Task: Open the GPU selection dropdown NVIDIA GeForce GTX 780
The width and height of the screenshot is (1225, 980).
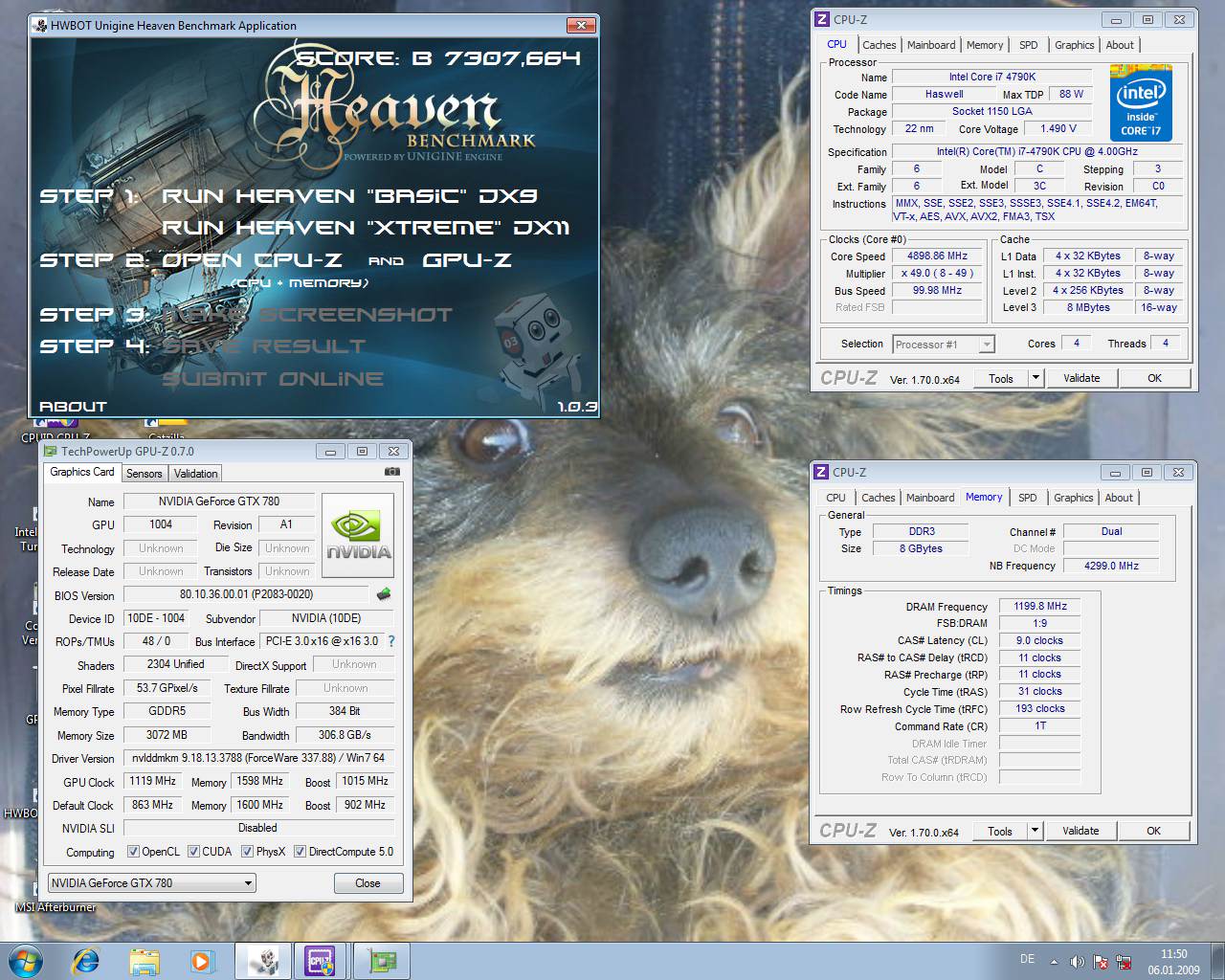Action: tap(152, 883)
